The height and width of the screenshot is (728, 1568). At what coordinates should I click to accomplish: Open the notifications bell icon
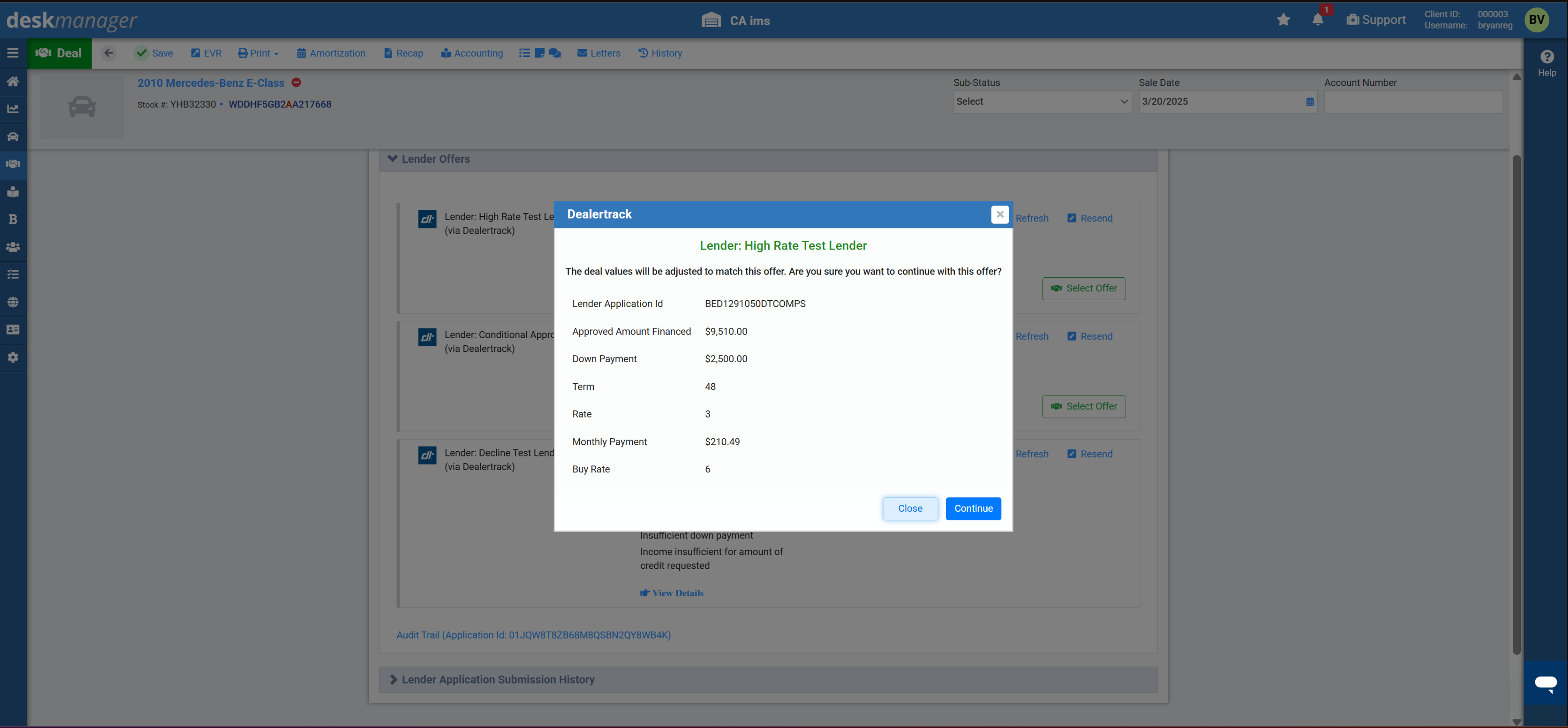[1318, 19]
